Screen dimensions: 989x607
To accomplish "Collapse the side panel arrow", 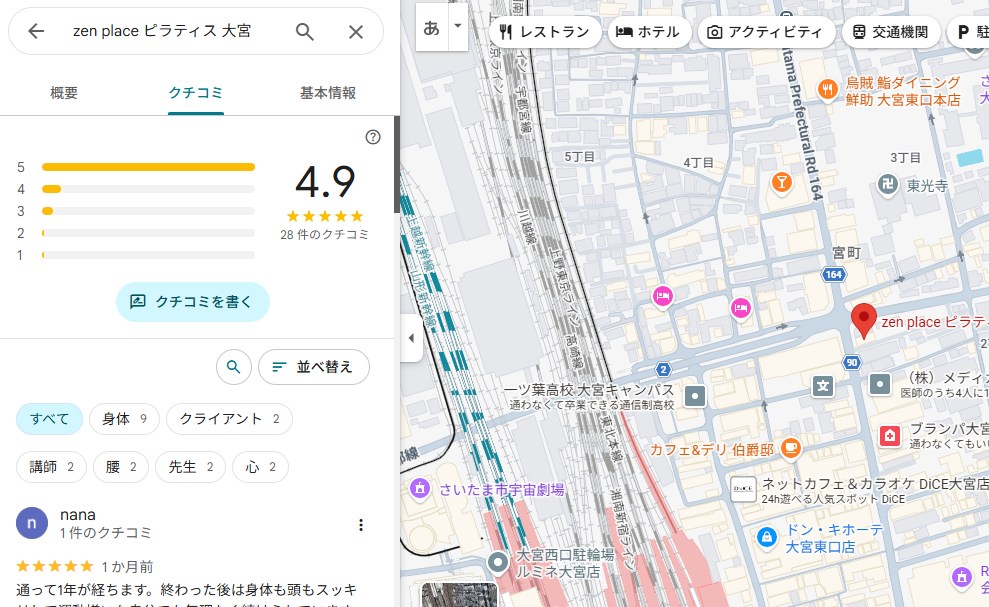I will pyautogui.click(x=411, y=338).
